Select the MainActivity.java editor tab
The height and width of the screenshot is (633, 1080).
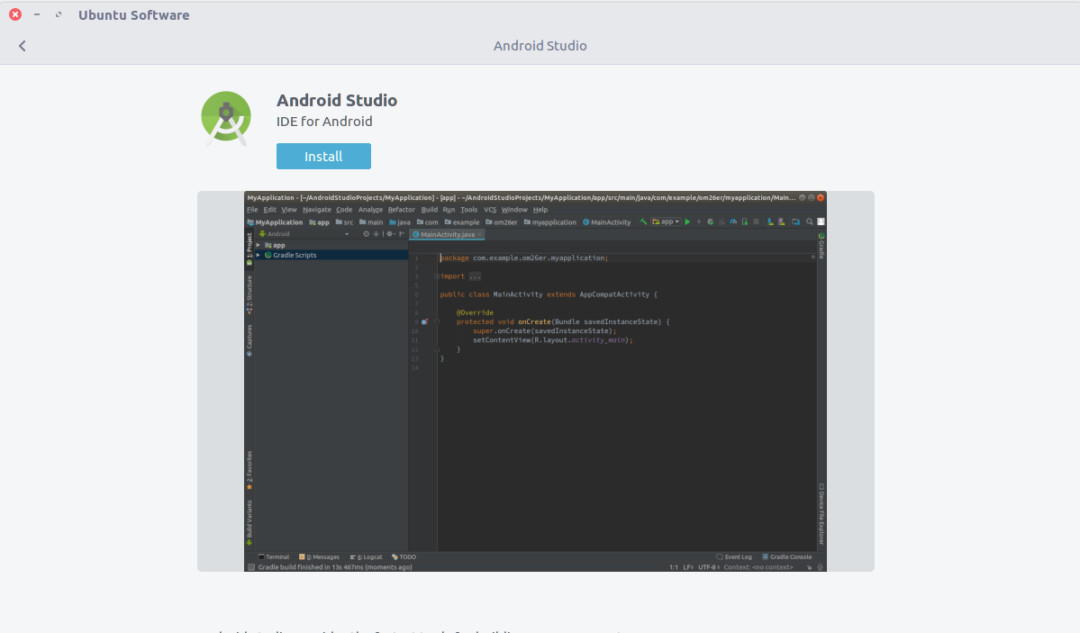(x=446, y=233)
